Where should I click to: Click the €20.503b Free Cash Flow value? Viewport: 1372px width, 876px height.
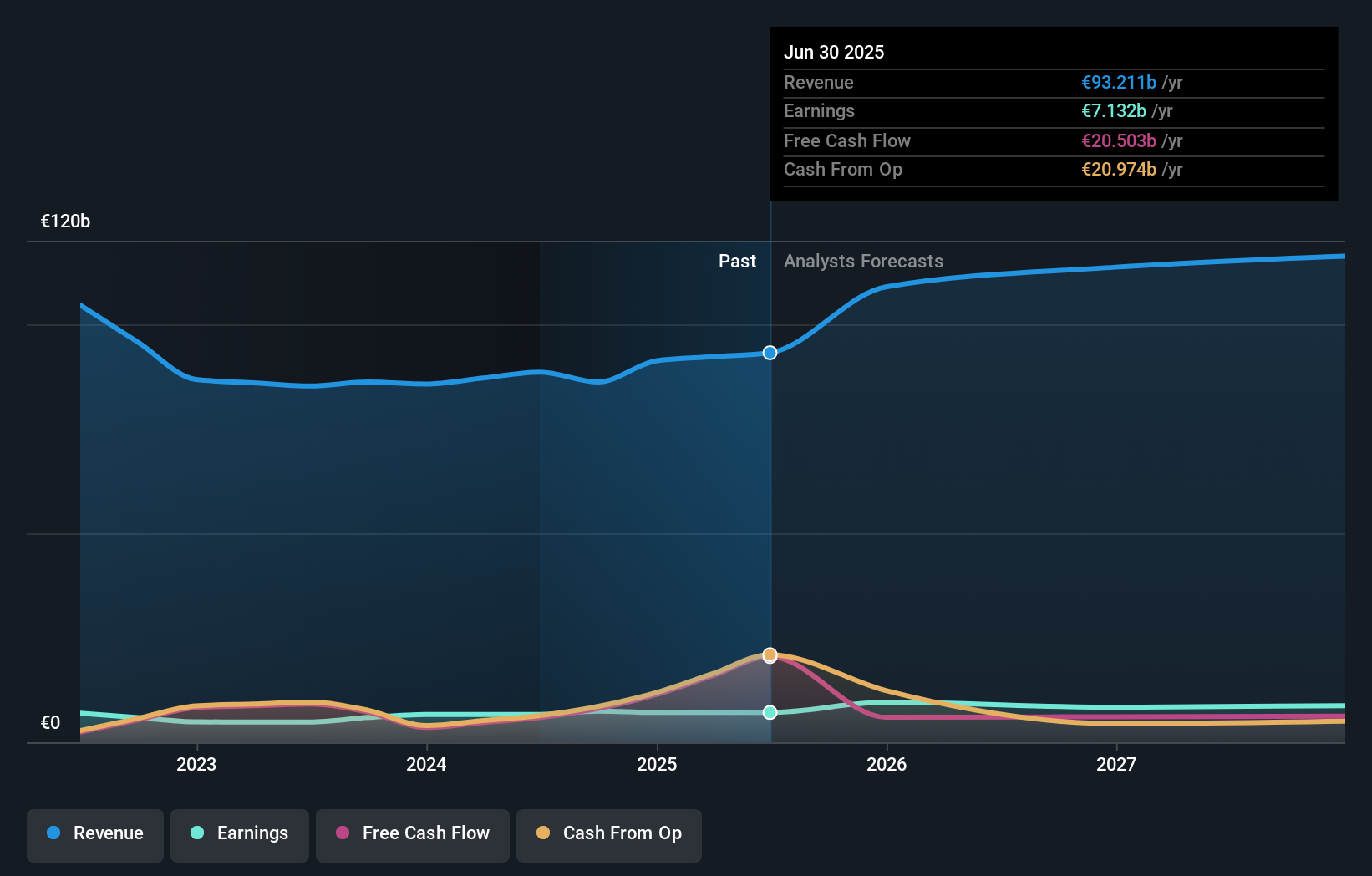point(1118,140)
